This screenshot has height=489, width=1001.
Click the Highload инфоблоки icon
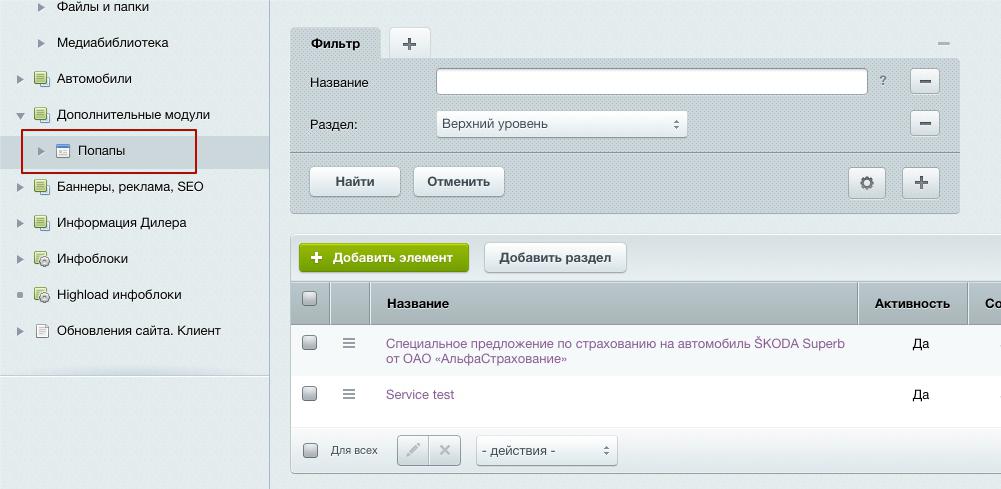[41, 295]
